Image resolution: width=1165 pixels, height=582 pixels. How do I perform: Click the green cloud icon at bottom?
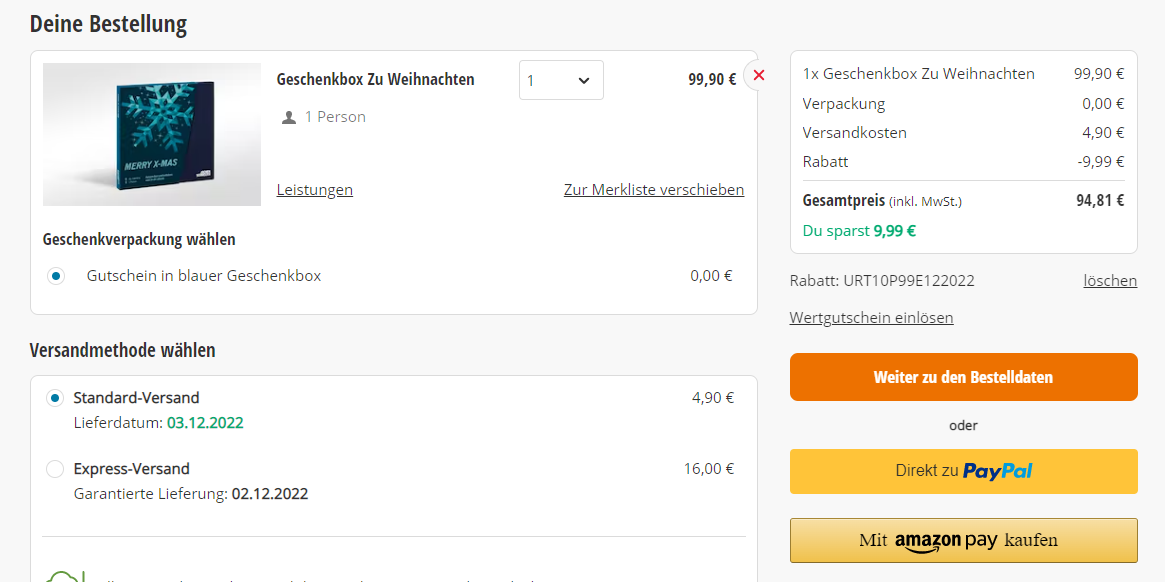tap(64, 576)
